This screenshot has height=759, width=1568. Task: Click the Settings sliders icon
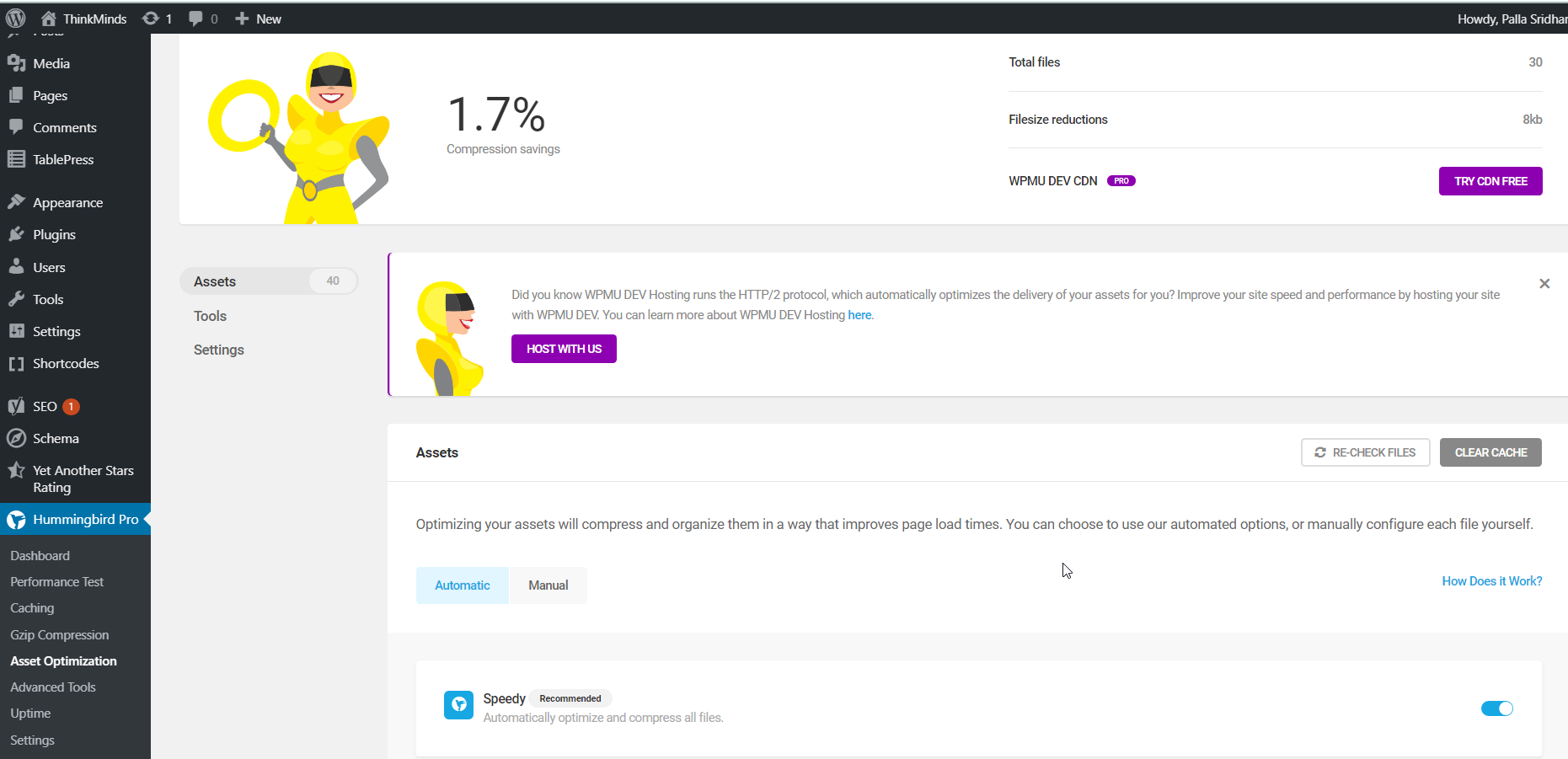pyautogui.click(x=16, y=331)
